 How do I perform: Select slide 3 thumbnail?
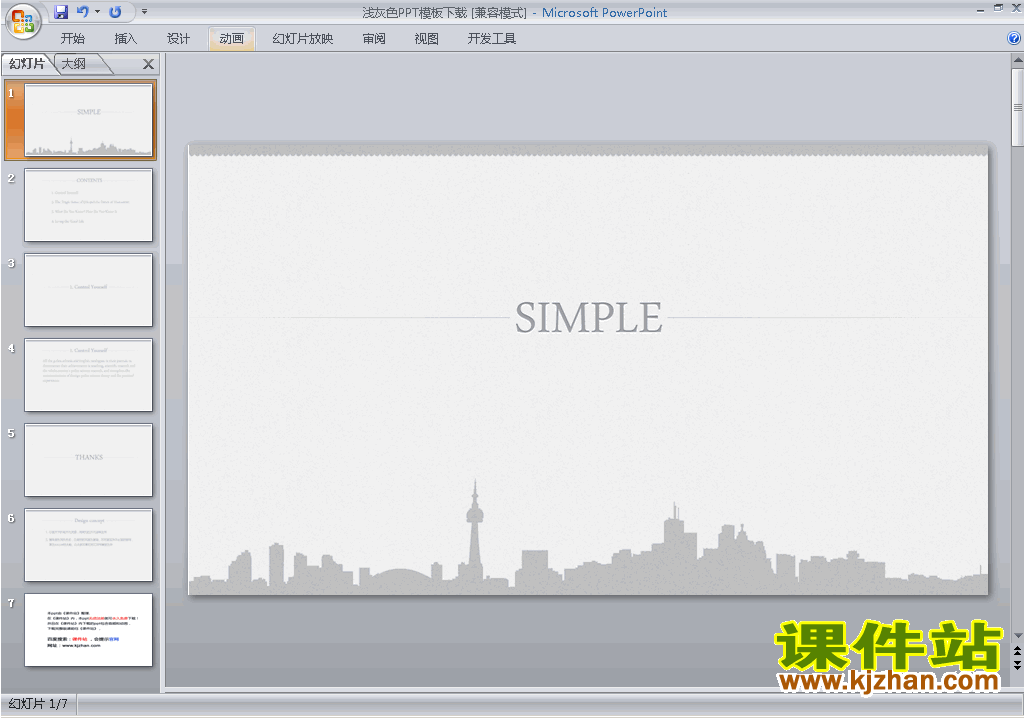(88, 290)
